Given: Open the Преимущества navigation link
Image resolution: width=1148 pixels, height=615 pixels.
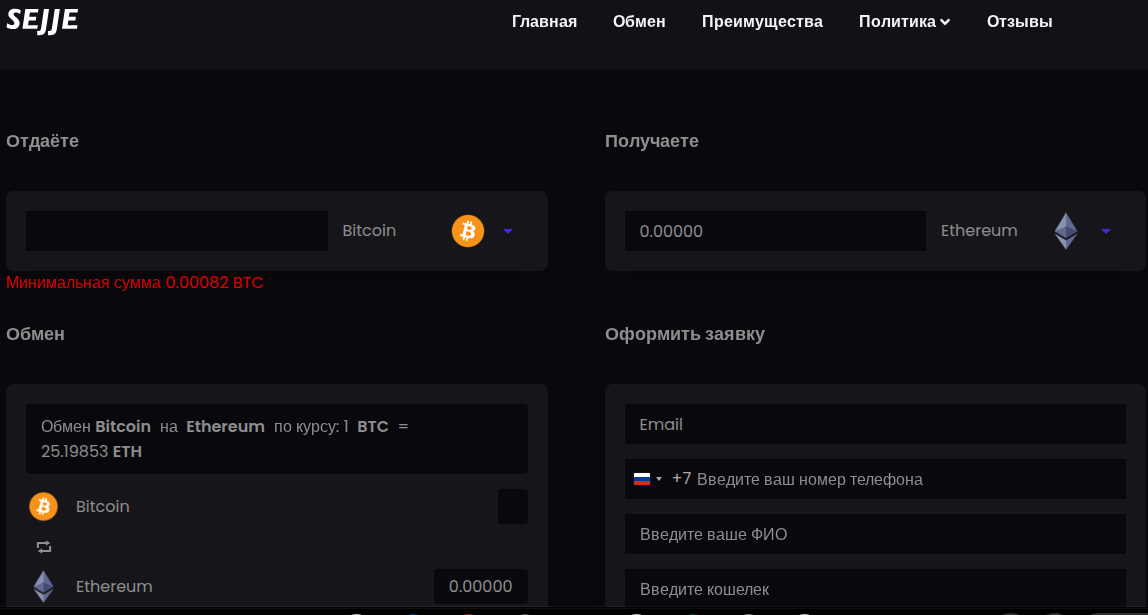Looking at the screenshot, I should click(x=762, y=21).
